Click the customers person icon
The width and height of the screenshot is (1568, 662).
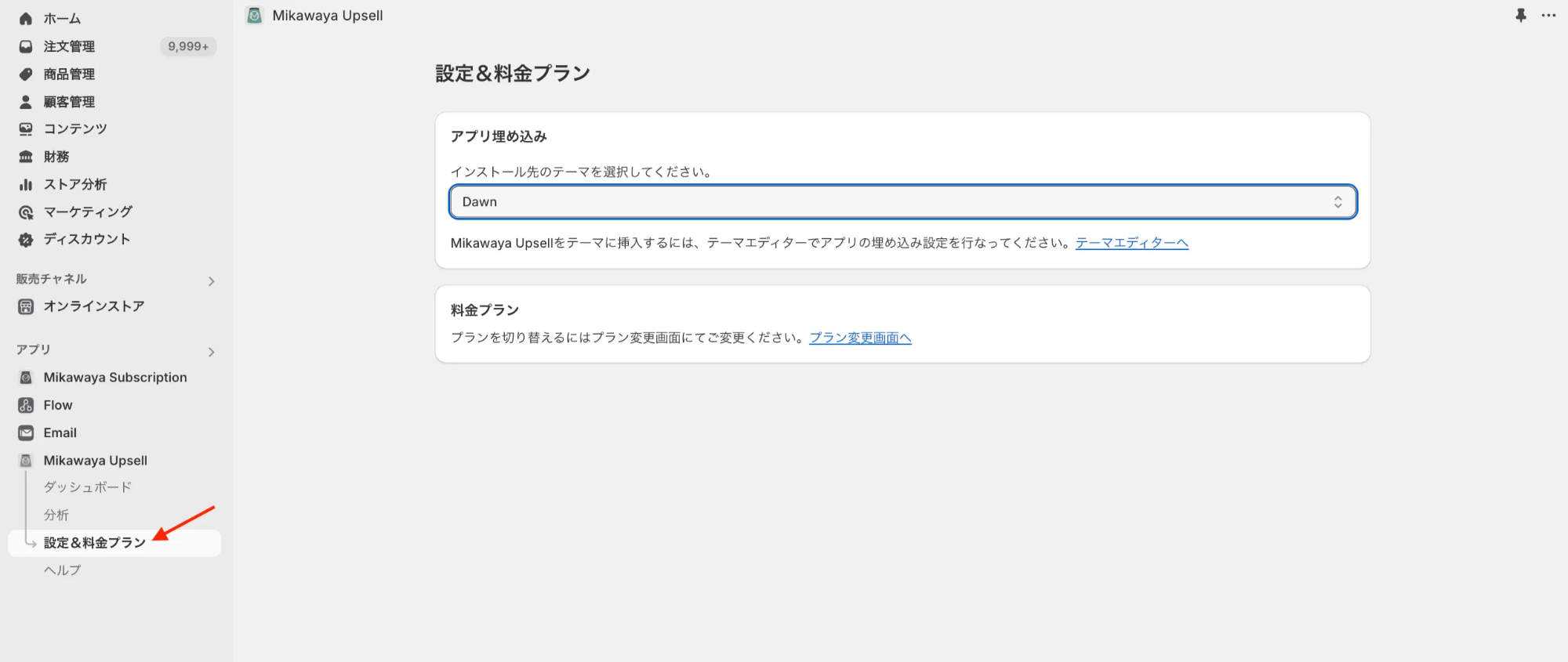click(x=26, y=102)
